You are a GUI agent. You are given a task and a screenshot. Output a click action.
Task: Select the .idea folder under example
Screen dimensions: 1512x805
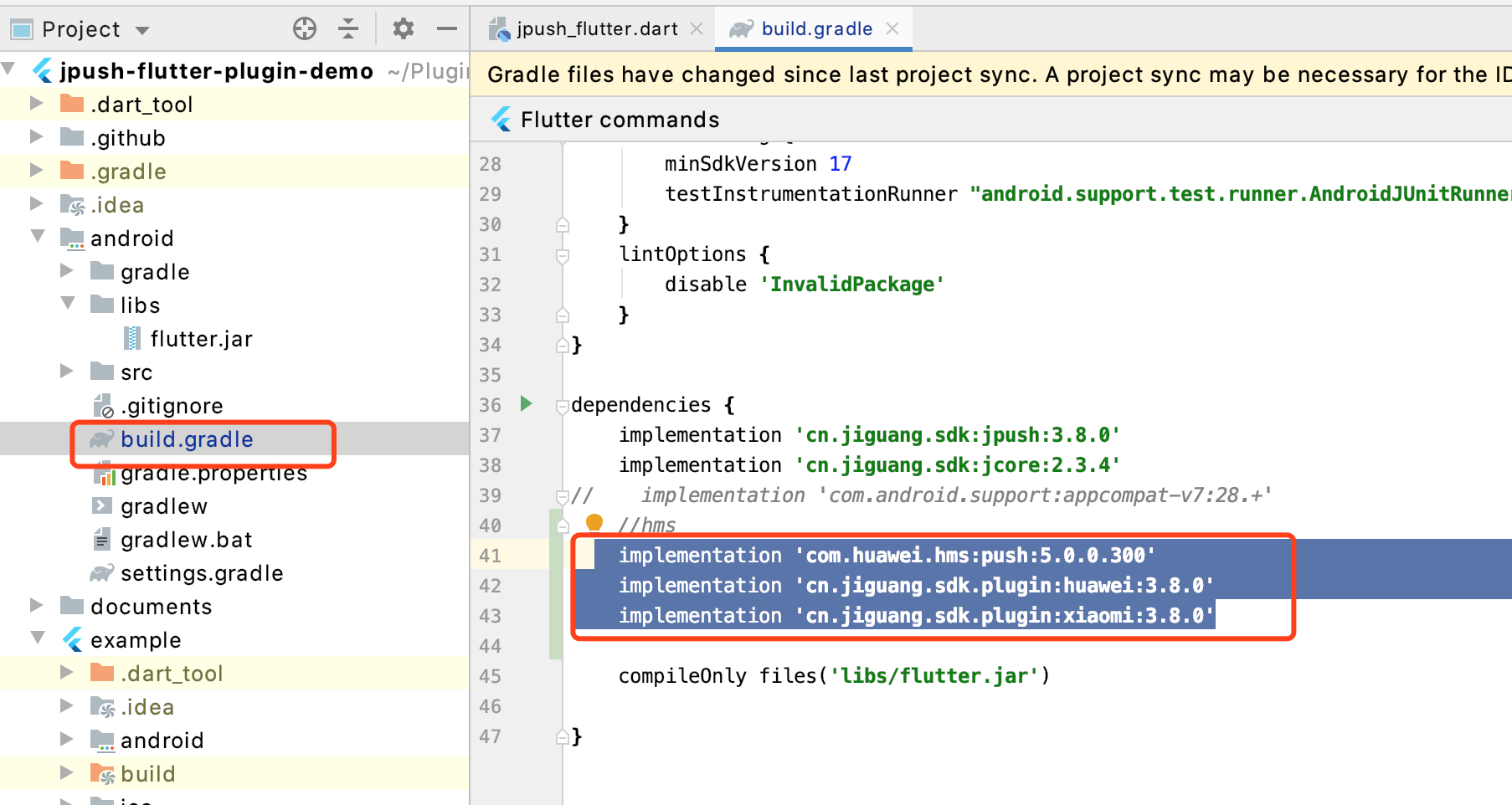[147, 707]
